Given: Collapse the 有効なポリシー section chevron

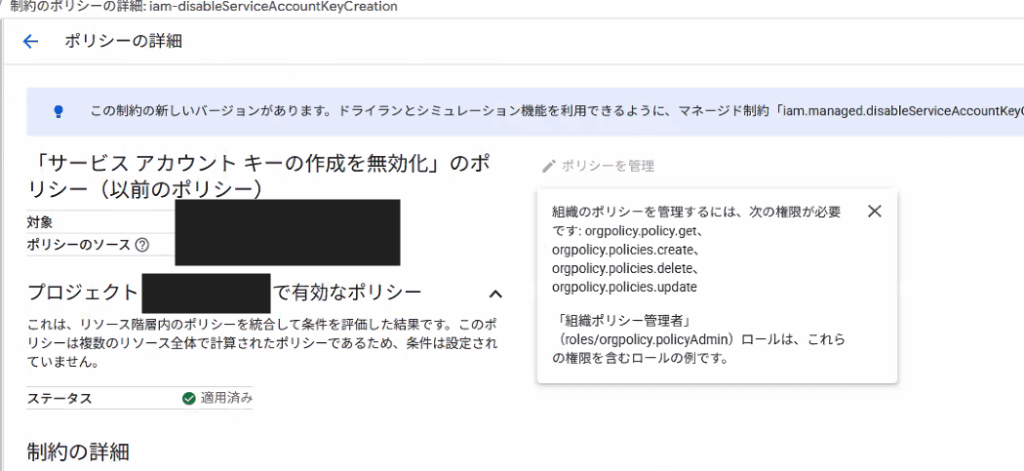Looking at the screenshot, I should coord(494,293).
